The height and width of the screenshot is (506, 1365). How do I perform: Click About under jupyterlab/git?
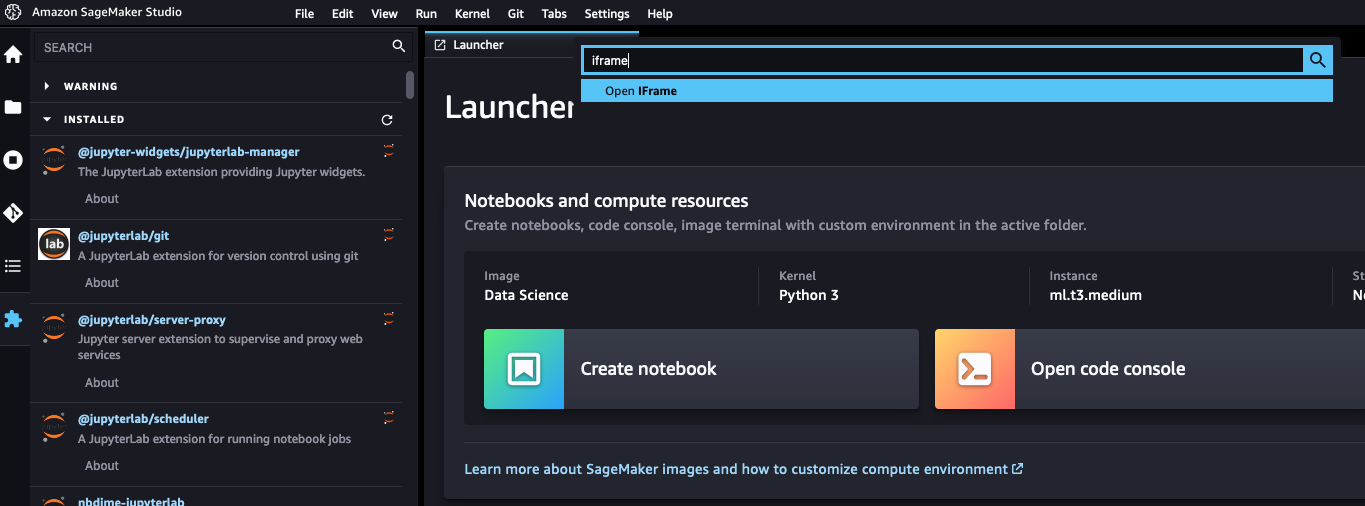(102, 283)
